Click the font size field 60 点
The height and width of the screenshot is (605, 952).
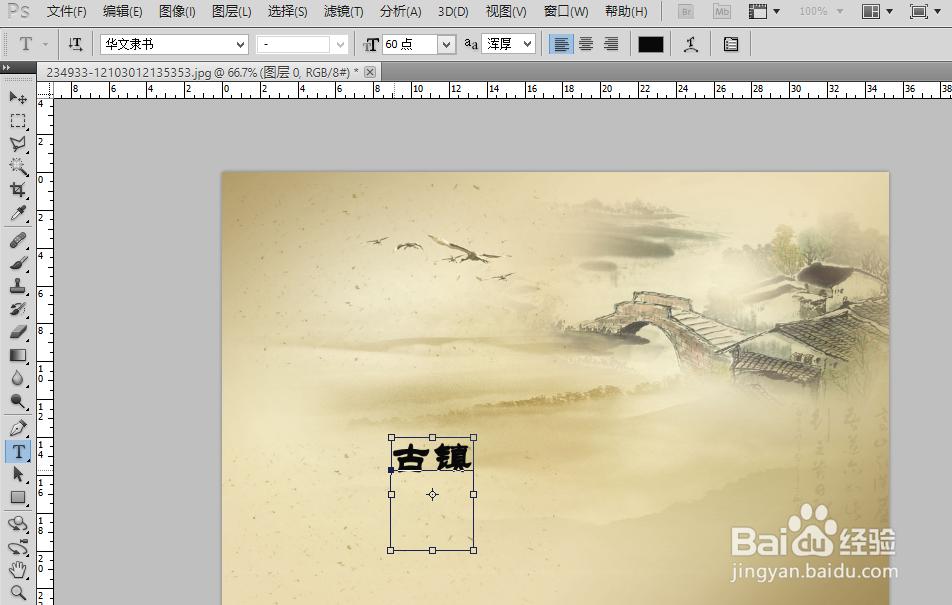(x=410, y=44)
